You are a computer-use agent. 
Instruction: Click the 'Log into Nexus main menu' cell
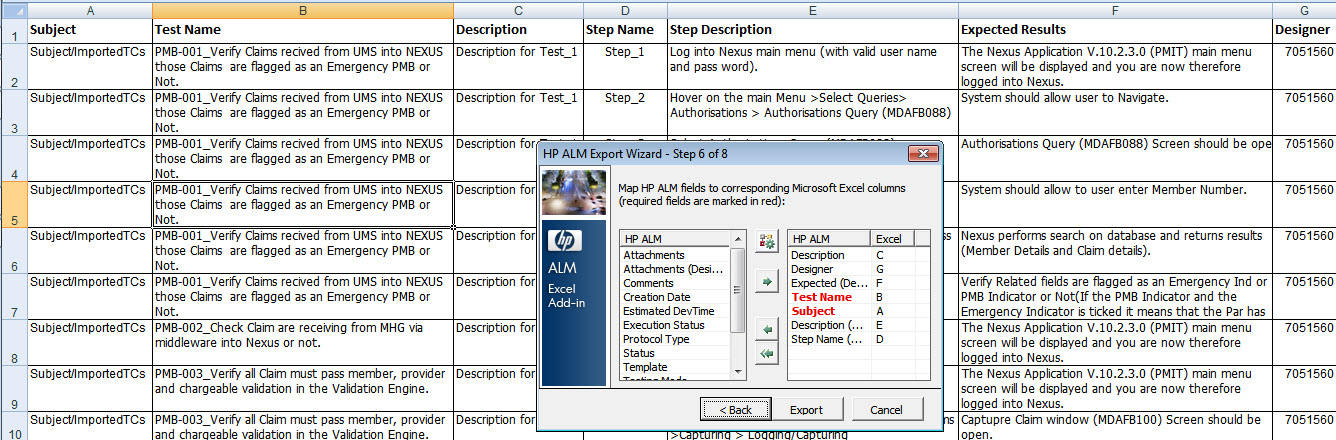[812, 65]
